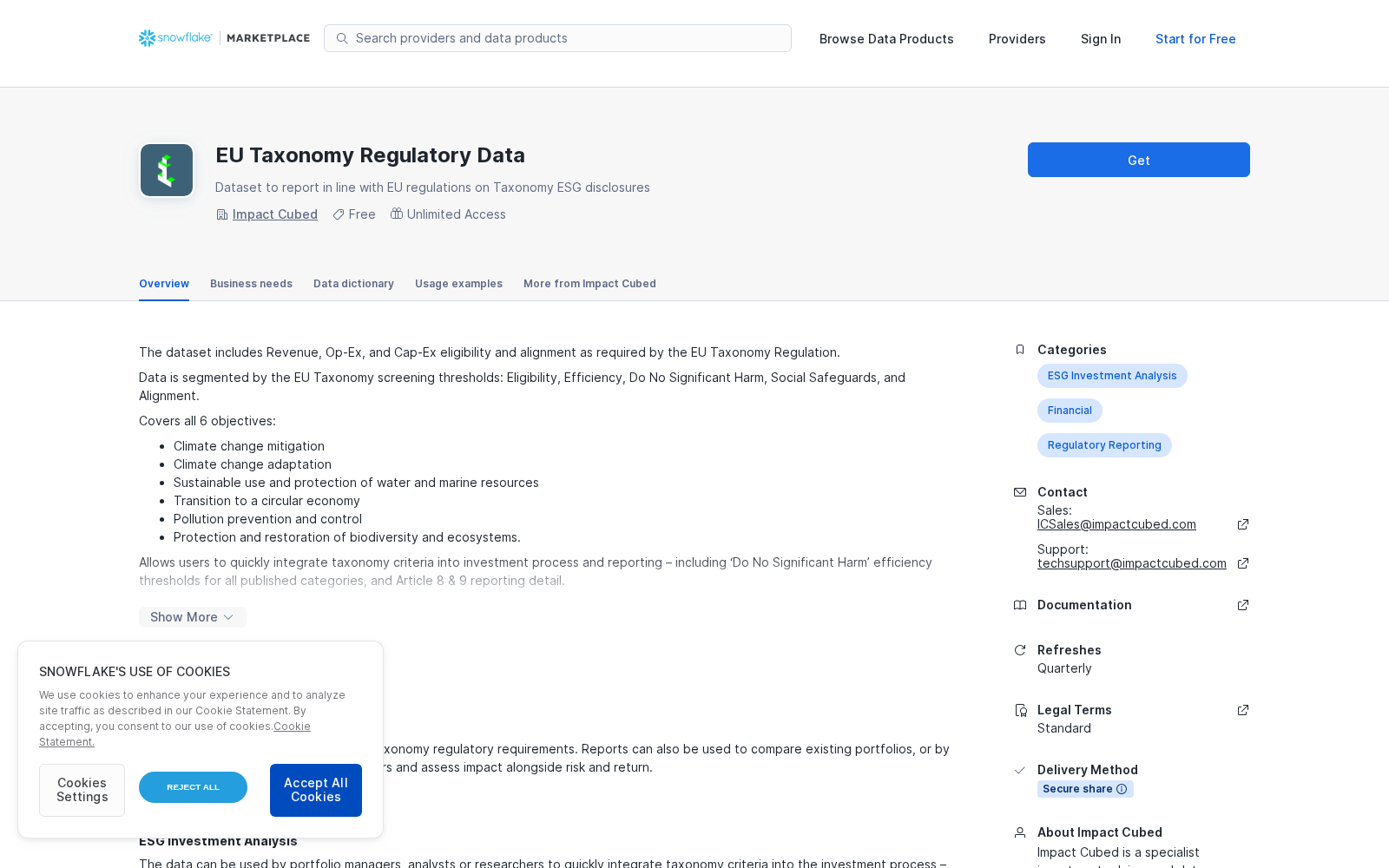Expand description with Show More
The image size is (1389, 868).
tap(193, 617)
